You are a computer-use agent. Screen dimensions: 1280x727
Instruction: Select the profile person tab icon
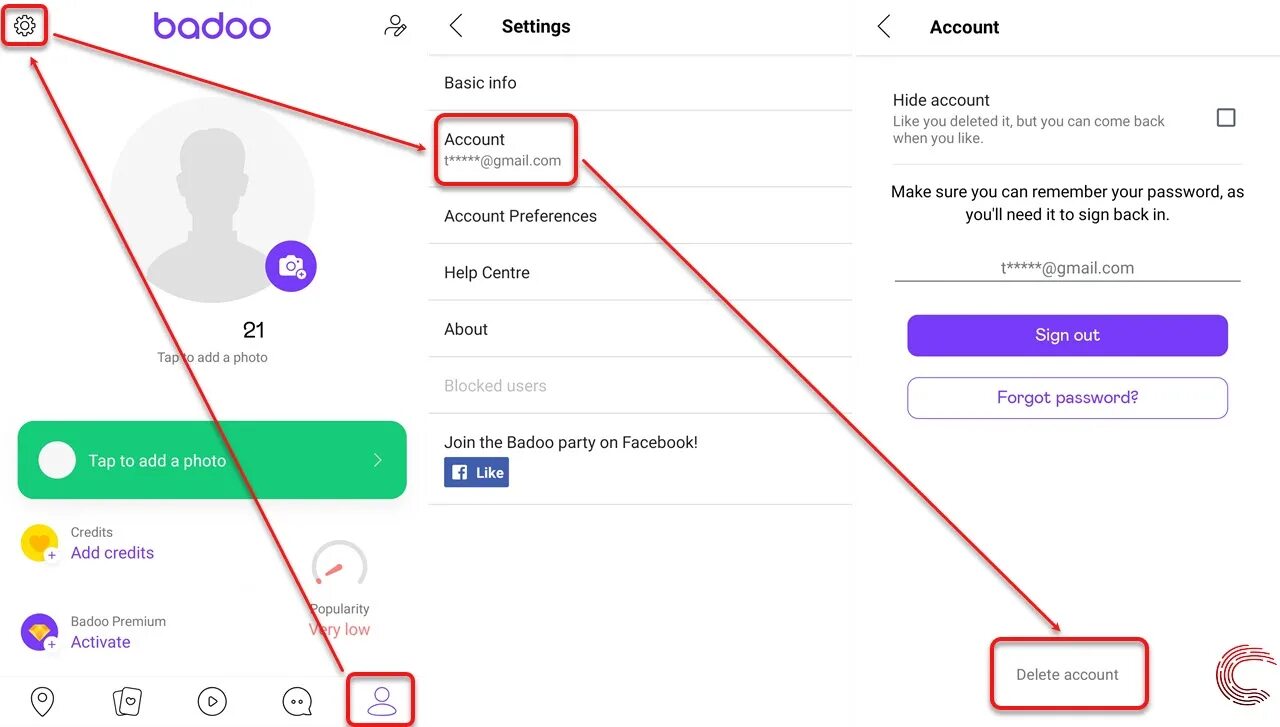click(382, 701)
